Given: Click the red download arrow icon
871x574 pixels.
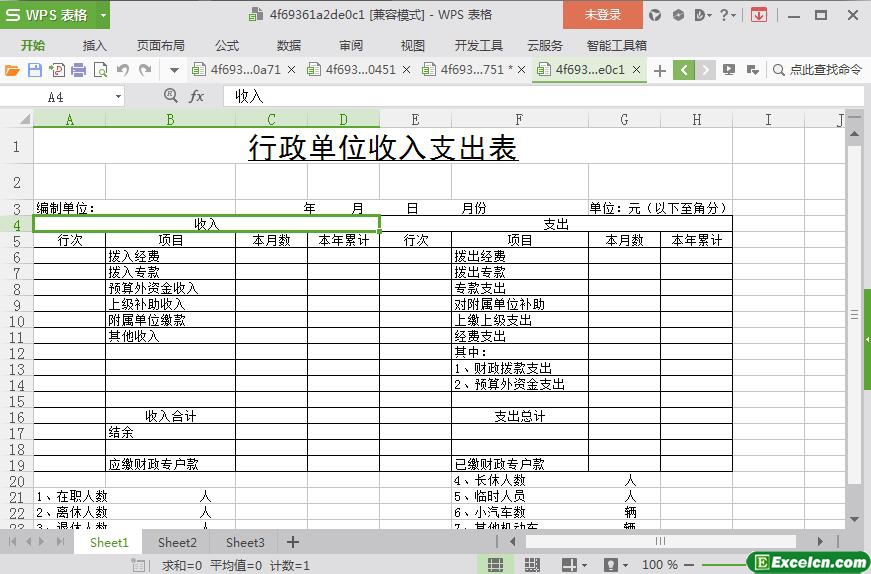Looking at the screenshot, I should coord(759,16).
